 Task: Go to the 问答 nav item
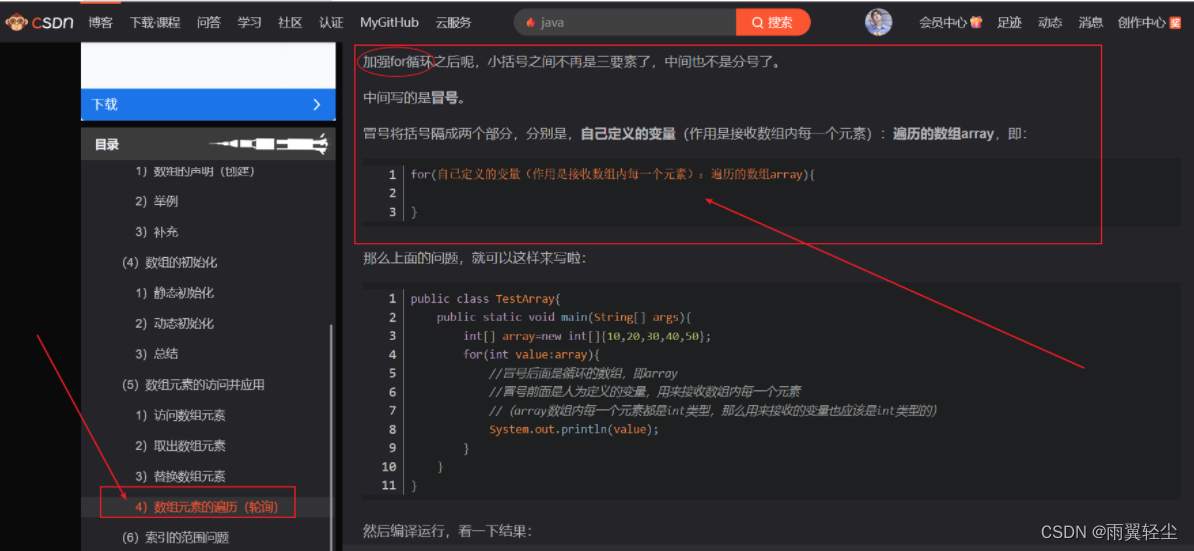pos(209,22)
